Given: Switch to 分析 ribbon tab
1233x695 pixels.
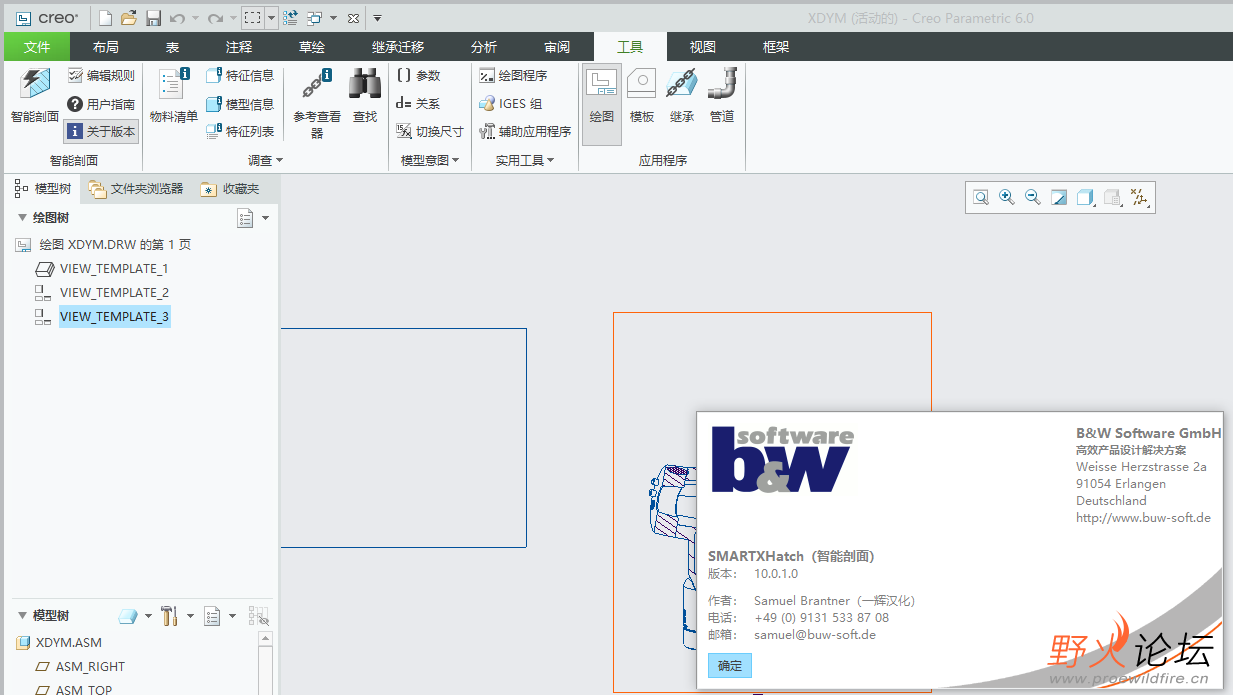Looking at the screenshot, I should click(x=484, y=47).
